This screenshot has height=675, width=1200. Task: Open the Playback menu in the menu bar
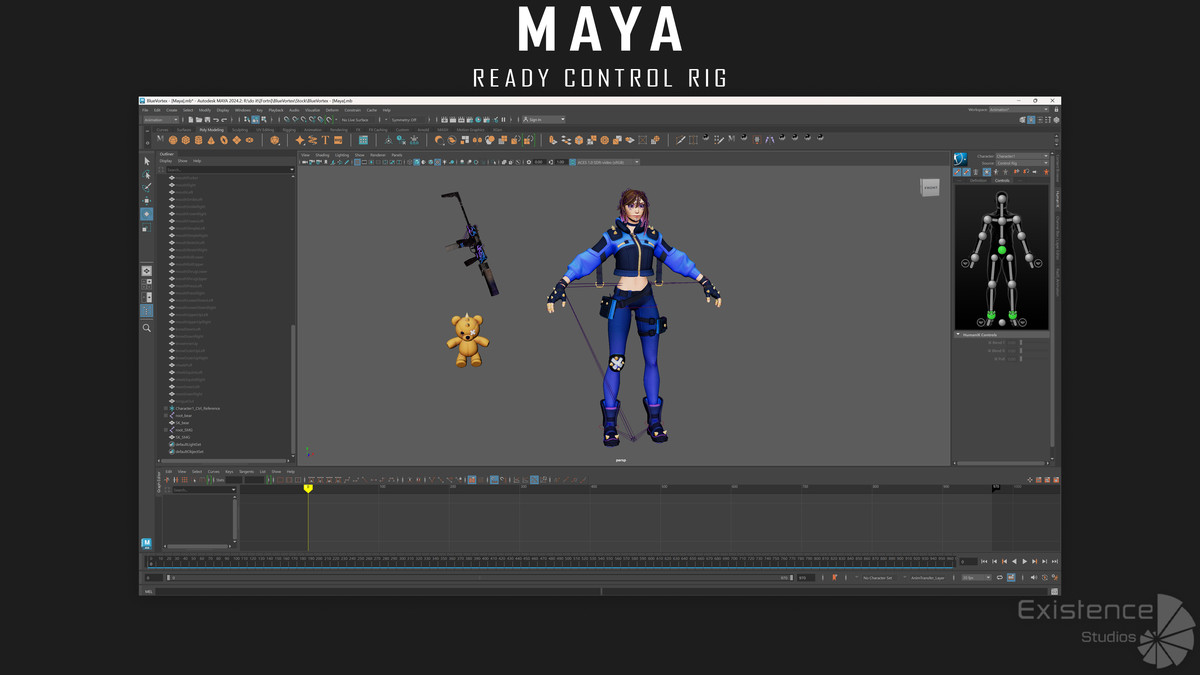pos(275,111)
